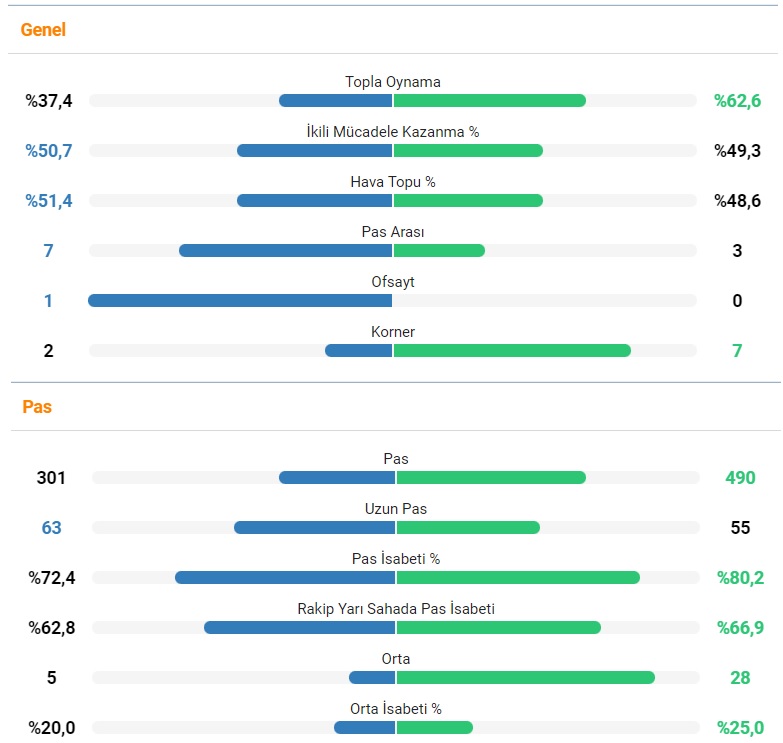
Task: Click the blue Uzun Pas bar
Action: (x=314, y=527)
